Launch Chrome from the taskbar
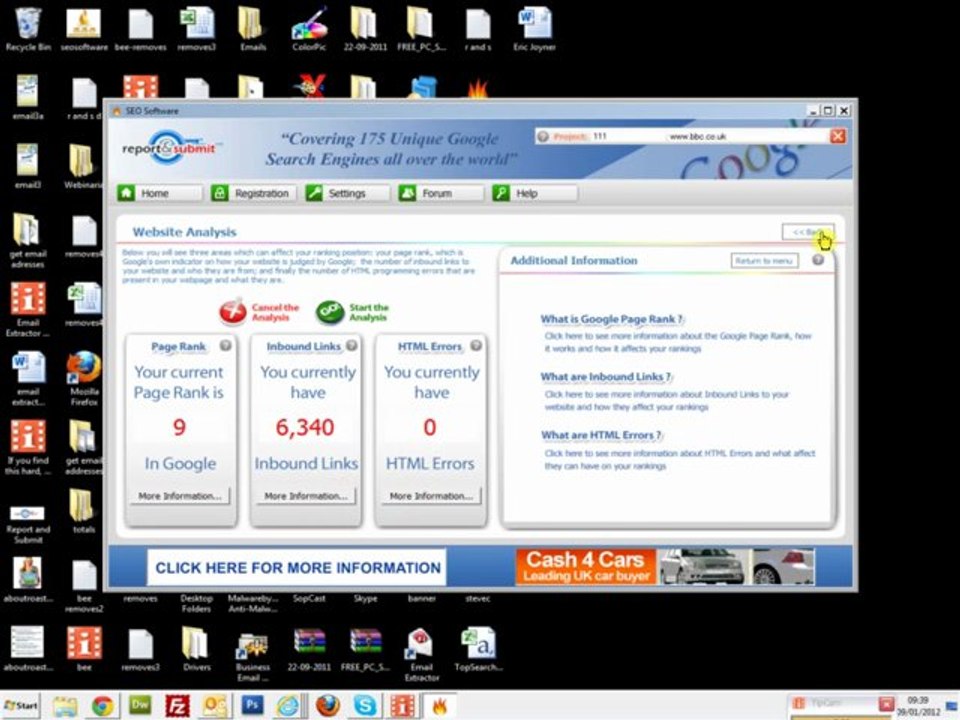The width and height of the screenshot is (960, 720). [102, 706]
